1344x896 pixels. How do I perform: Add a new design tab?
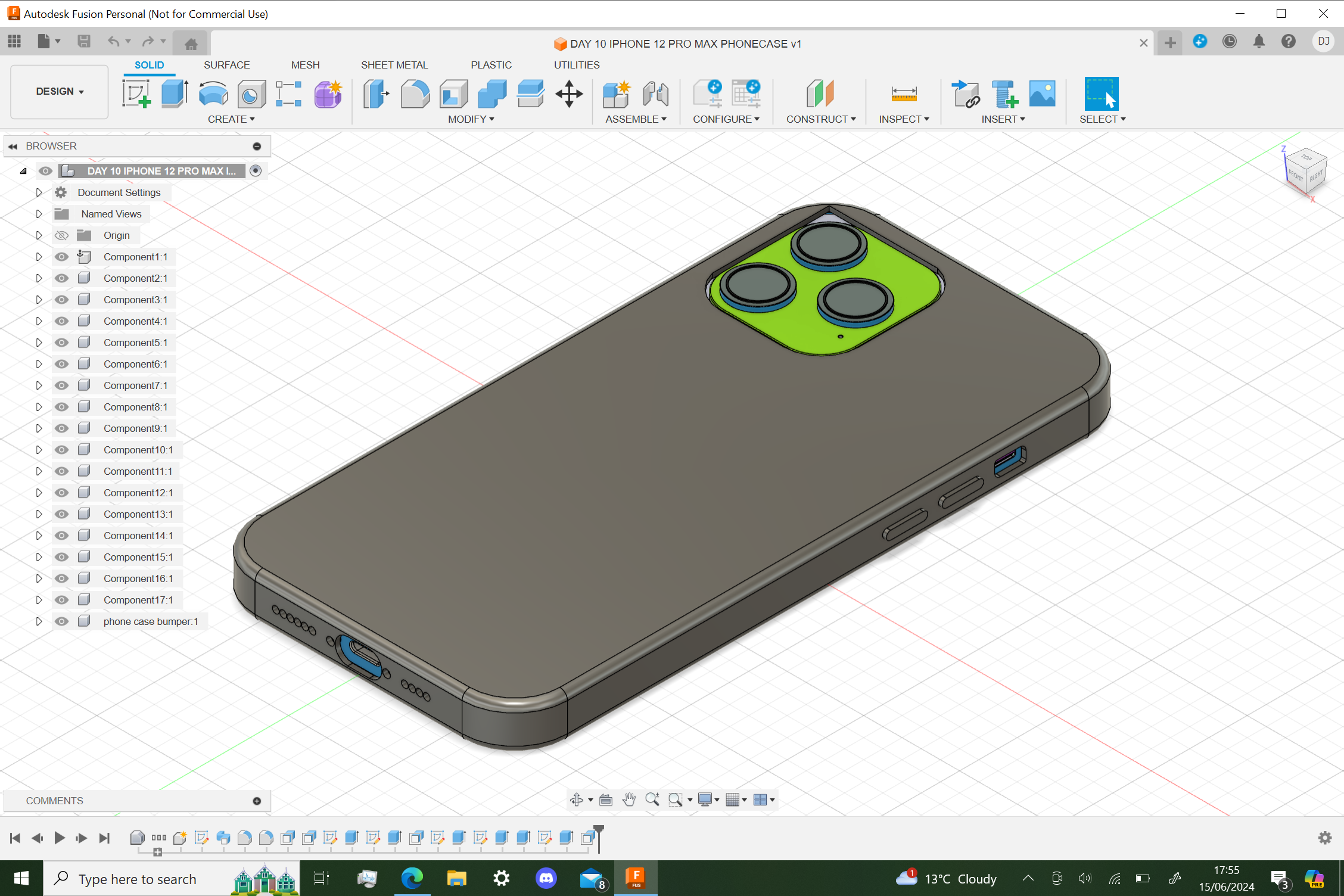pos(1170,42)
